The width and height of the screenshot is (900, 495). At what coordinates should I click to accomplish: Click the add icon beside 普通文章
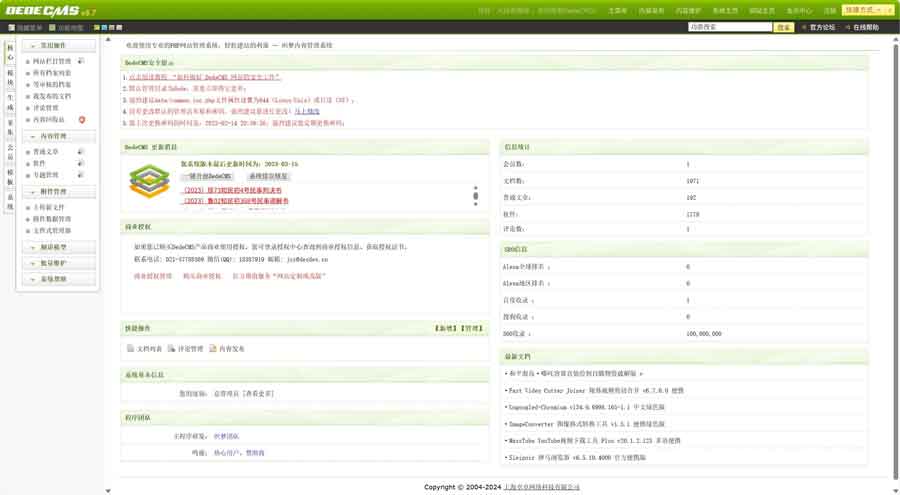tap(81, 151)
